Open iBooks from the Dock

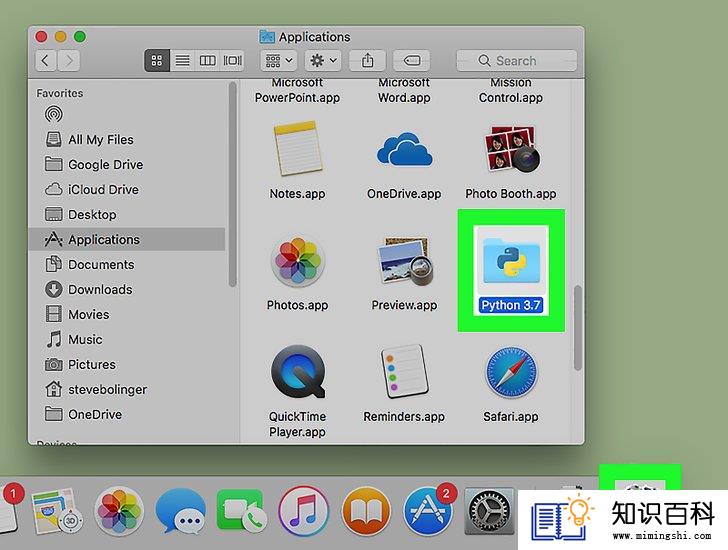coord(366,512)
